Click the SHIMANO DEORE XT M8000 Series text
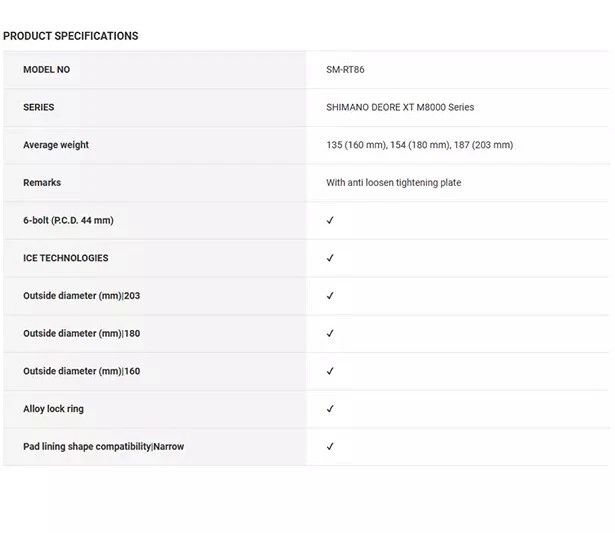 (400, 107)
